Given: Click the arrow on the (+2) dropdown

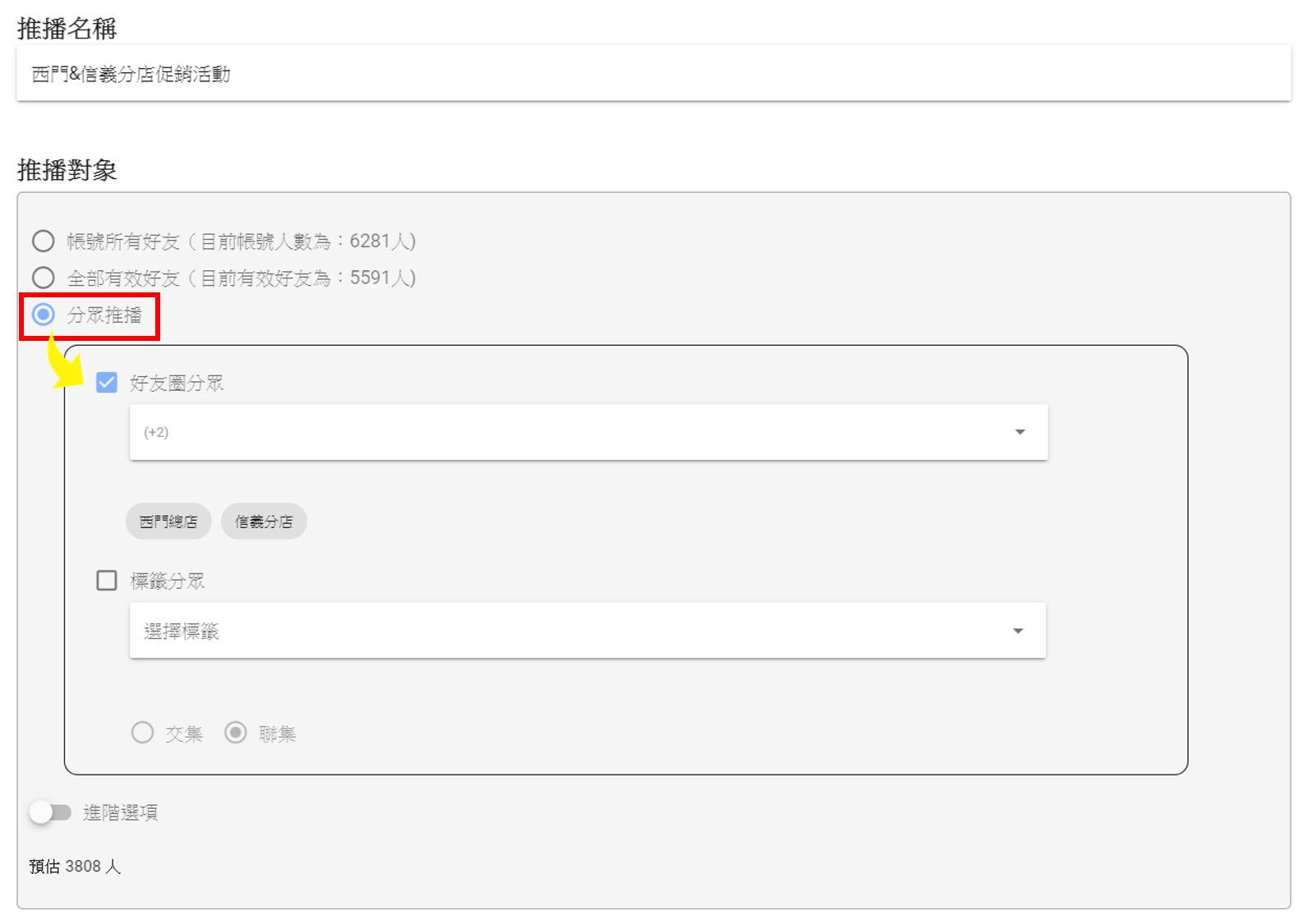Looking at the screenshot, I should [x=1020, y=432].
